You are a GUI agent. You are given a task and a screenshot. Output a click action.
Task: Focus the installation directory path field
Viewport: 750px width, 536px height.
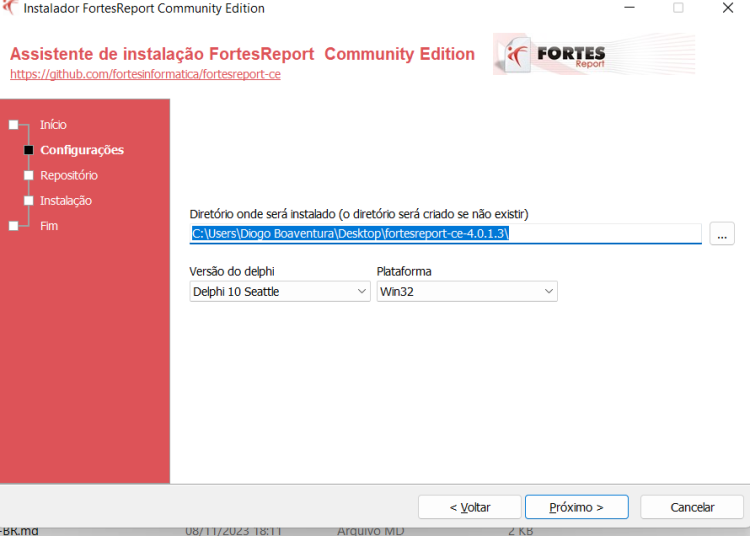click(445, 234)
